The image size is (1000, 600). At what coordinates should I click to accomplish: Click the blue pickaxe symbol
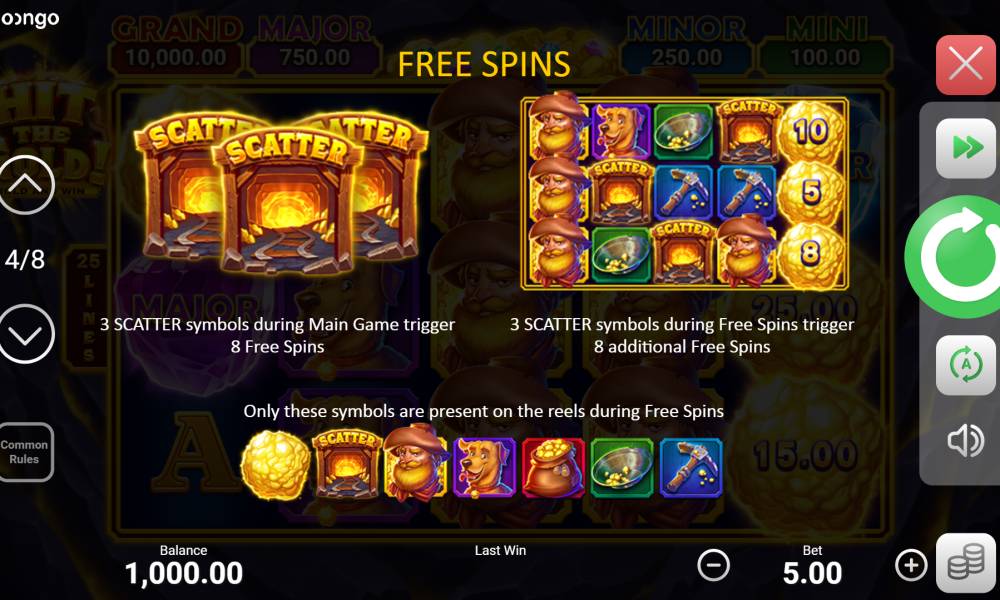pos(691,467)
